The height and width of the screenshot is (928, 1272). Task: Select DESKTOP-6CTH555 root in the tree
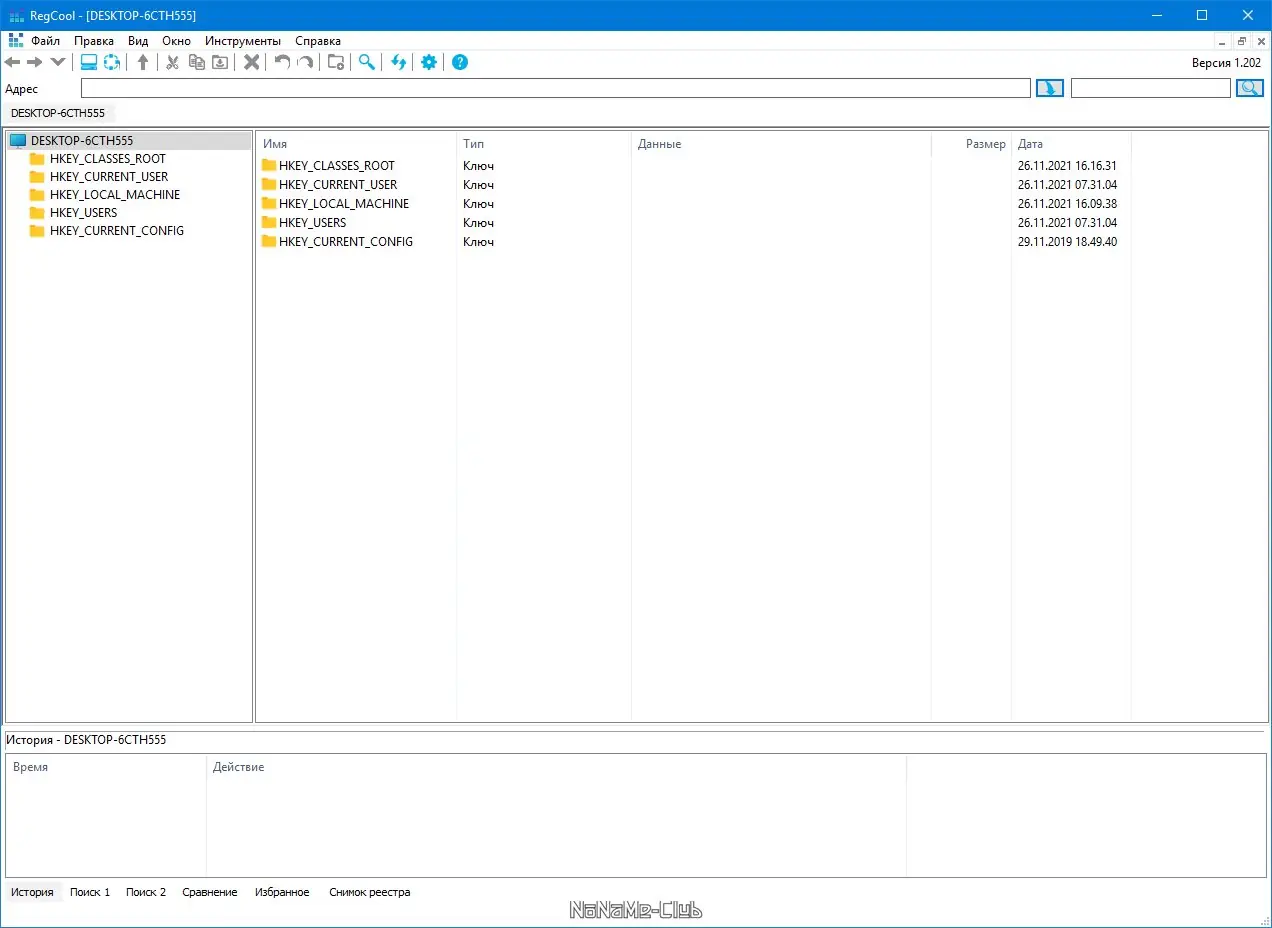pos(82,141)
